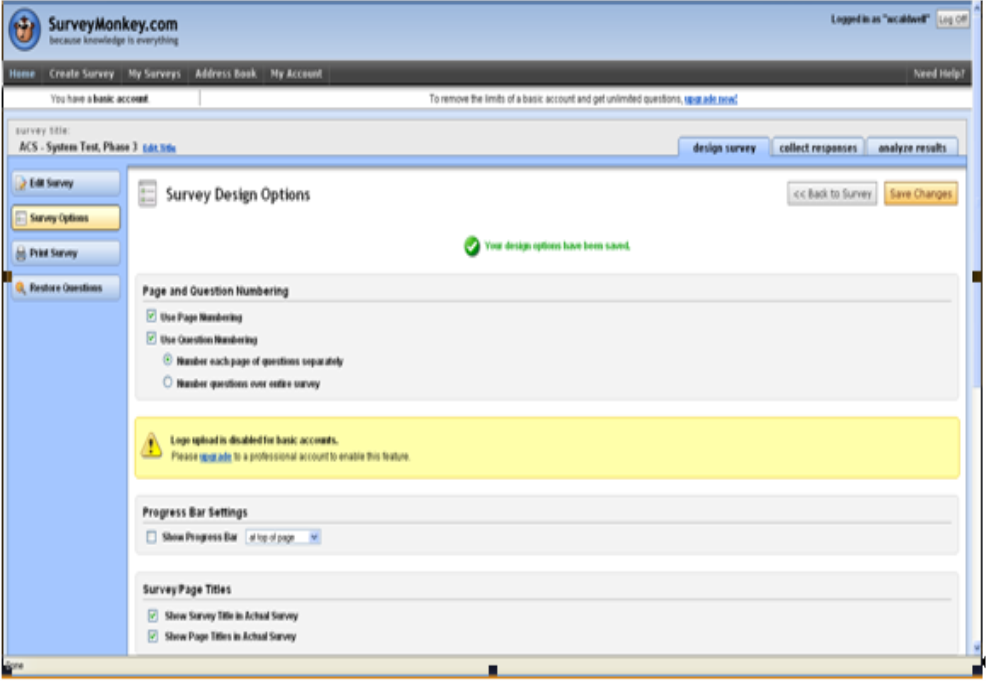Click the upgrade now link
The image size is (986, 681).
710,99
